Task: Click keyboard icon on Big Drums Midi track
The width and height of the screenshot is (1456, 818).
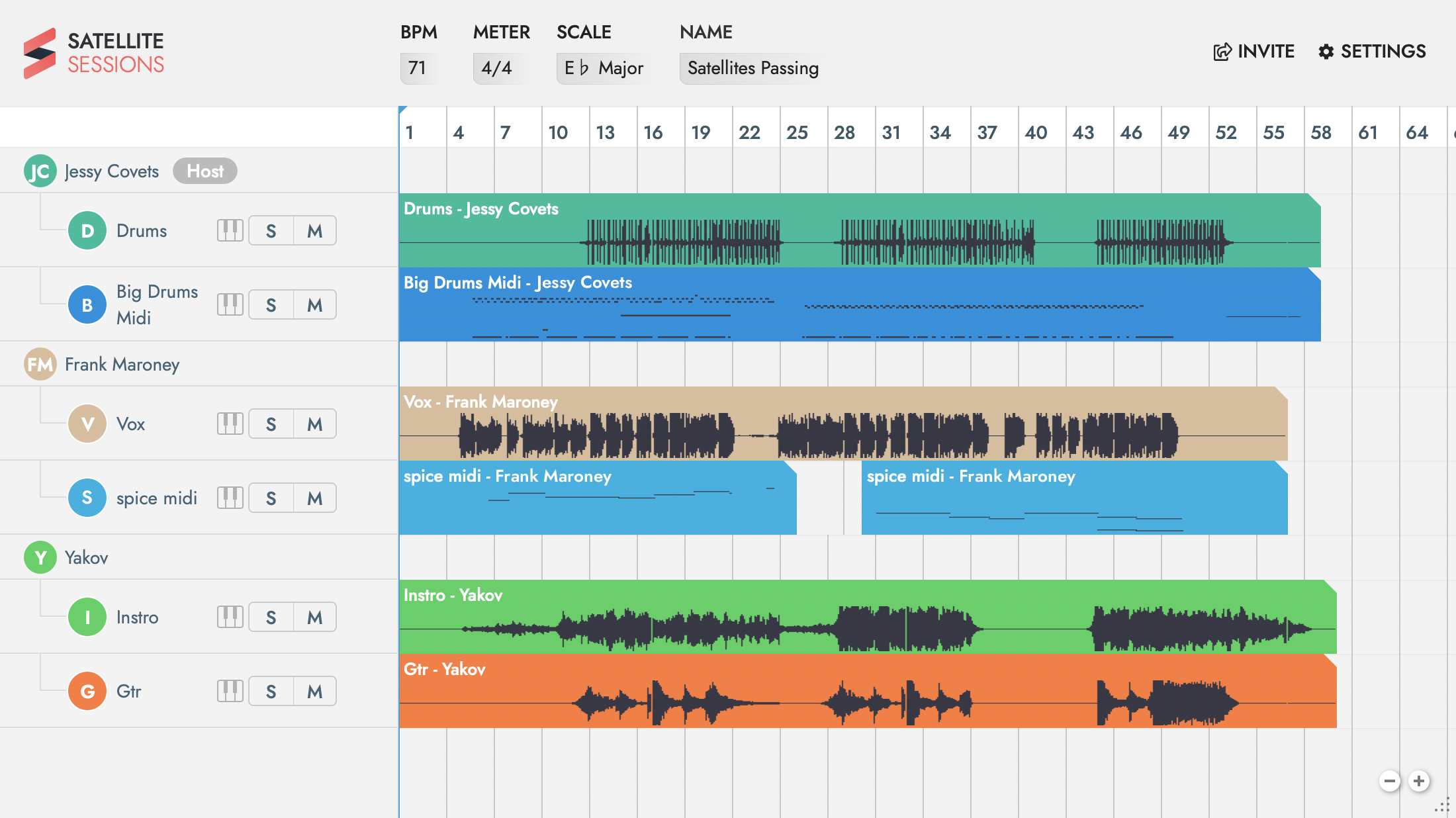Action: coord(230,304)
